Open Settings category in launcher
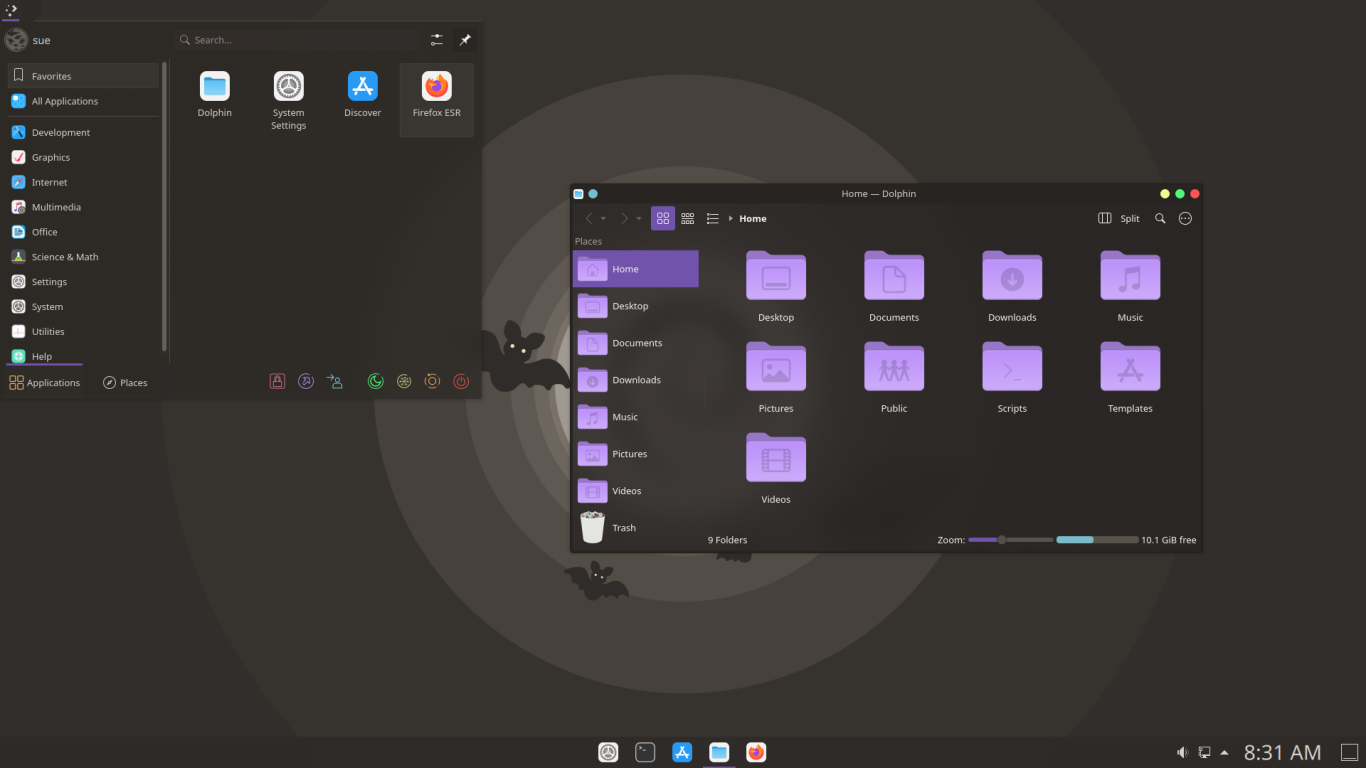 pyautogui.click(x=83, y=282)
